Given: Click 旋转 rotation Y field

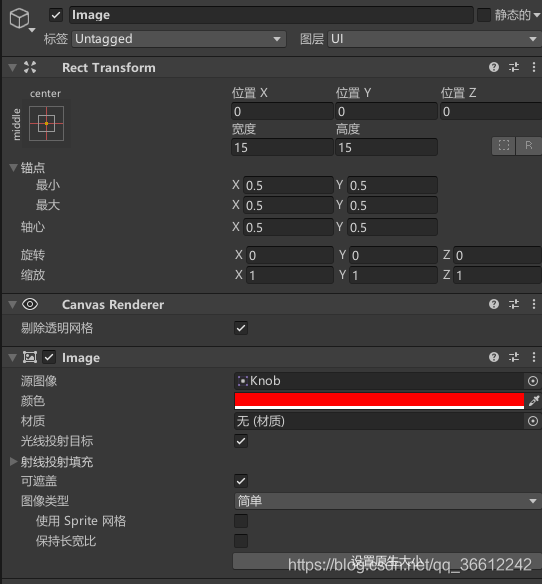Looking at the screenshot, I should (x=393, y=256).
